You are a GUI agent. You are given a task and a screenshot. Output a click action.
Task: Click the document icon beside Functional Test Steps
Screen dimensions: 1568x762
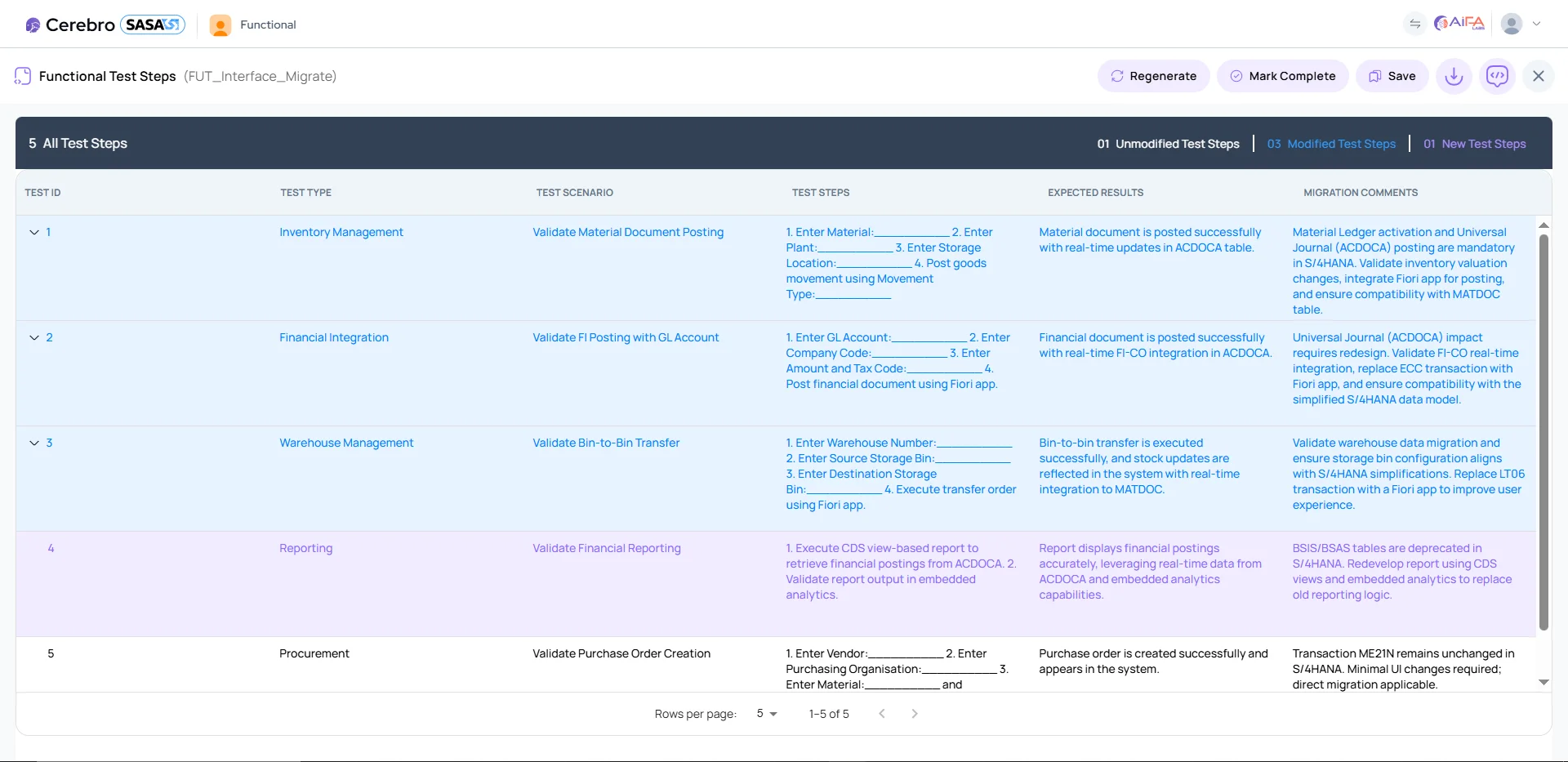click(22, 75)
